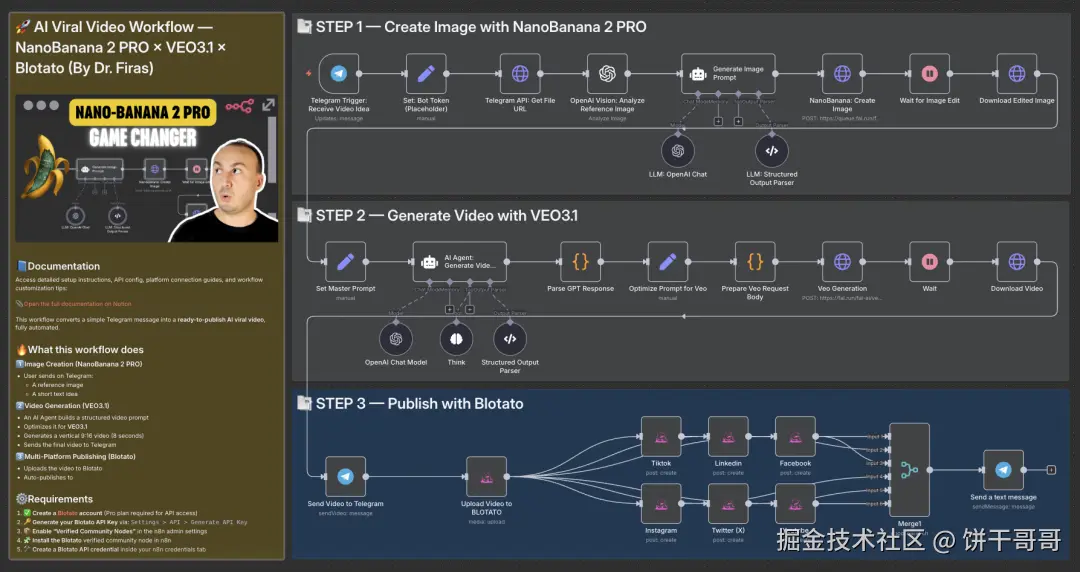This screenshot has height=572, width=1080.
Task: Open the full documentation on Notion link
Action: tap(78, 304)
